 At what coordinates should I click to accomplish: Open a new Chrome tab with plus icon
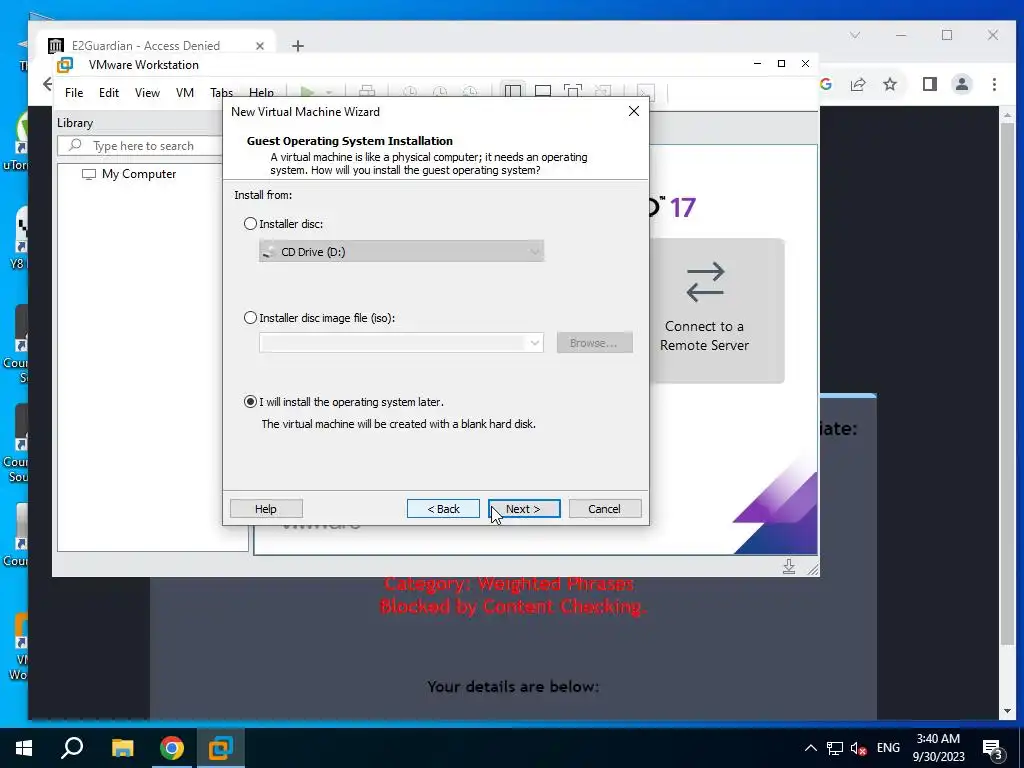[298, 46]
